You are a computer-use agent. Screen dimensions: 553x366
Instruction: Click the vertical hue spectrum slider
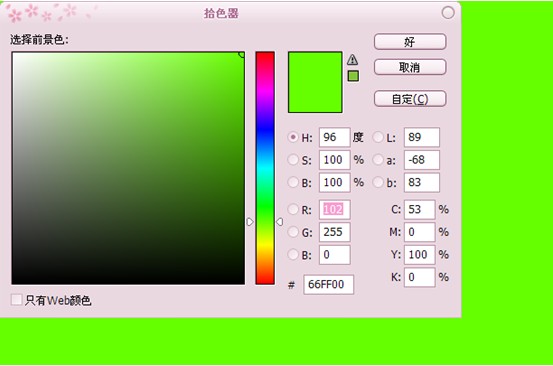click(x=265, y=168)
